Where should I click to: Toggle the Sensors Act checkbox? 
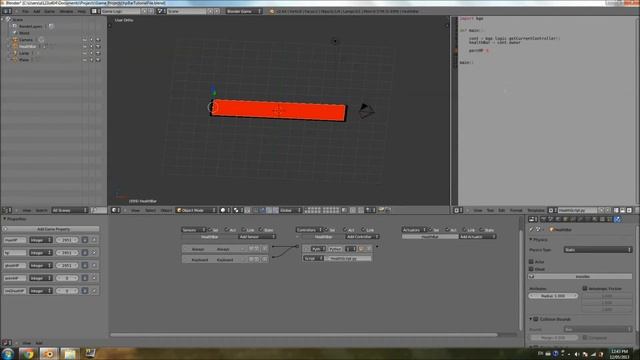[230, 230]
